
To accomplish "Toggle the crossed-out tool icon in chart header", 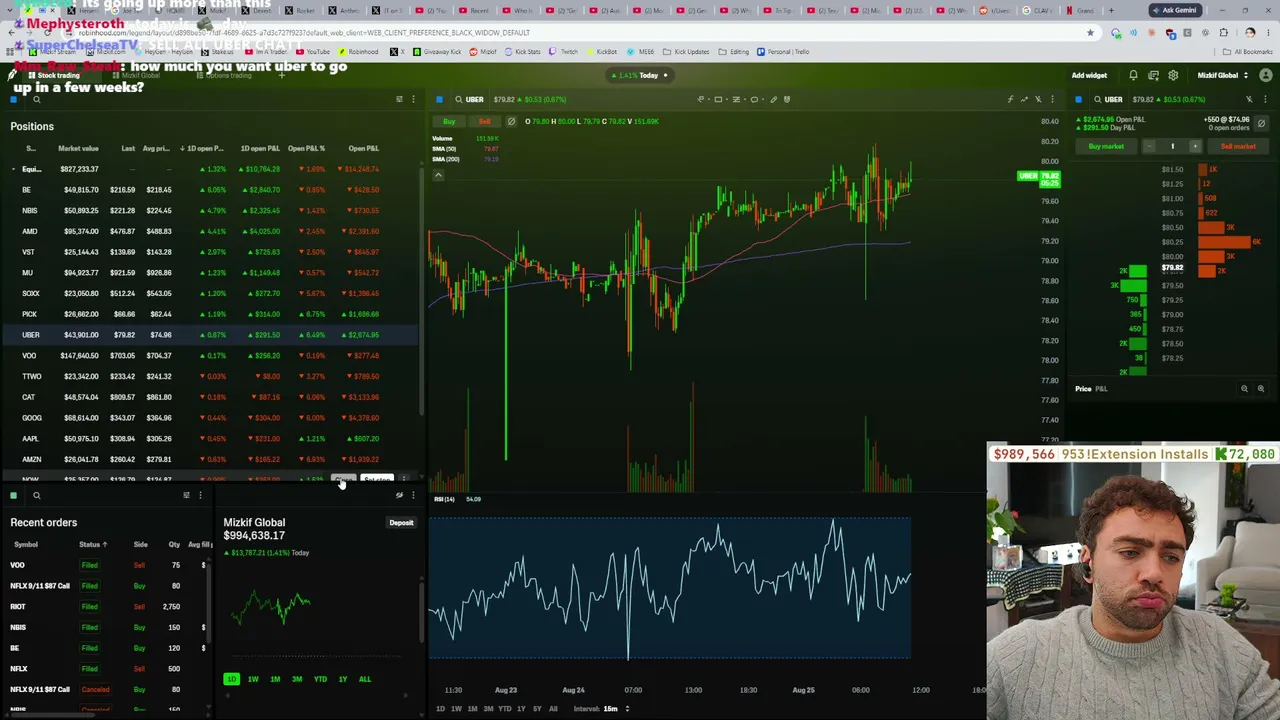I will [x=1038, y=99].
